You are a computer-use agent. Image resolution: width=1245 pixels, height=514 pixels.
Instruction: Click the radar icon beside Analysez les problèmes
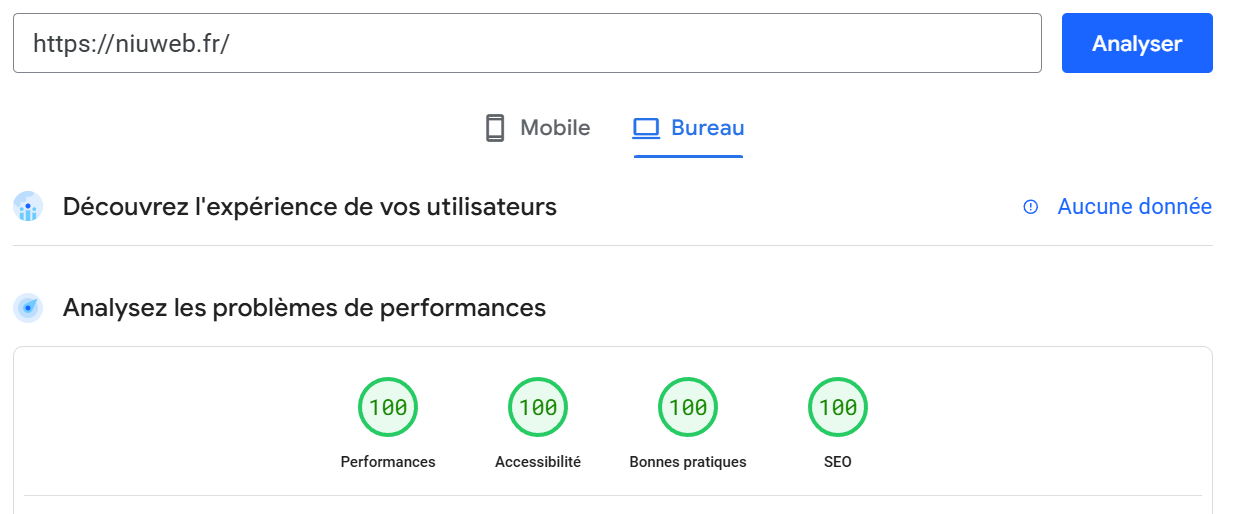[28, 307]
